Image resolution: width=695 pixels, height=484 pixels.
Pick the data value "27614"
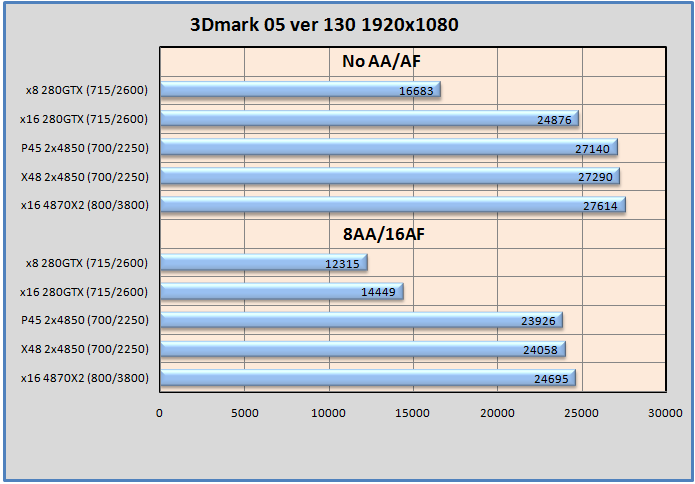[x=601, y=206]
